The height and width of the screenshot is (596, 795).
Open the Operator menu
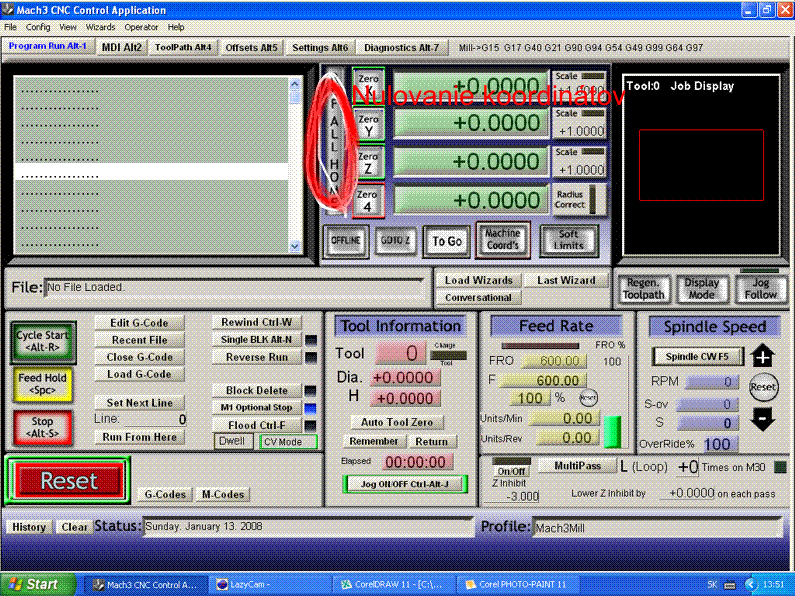point(141,27)
